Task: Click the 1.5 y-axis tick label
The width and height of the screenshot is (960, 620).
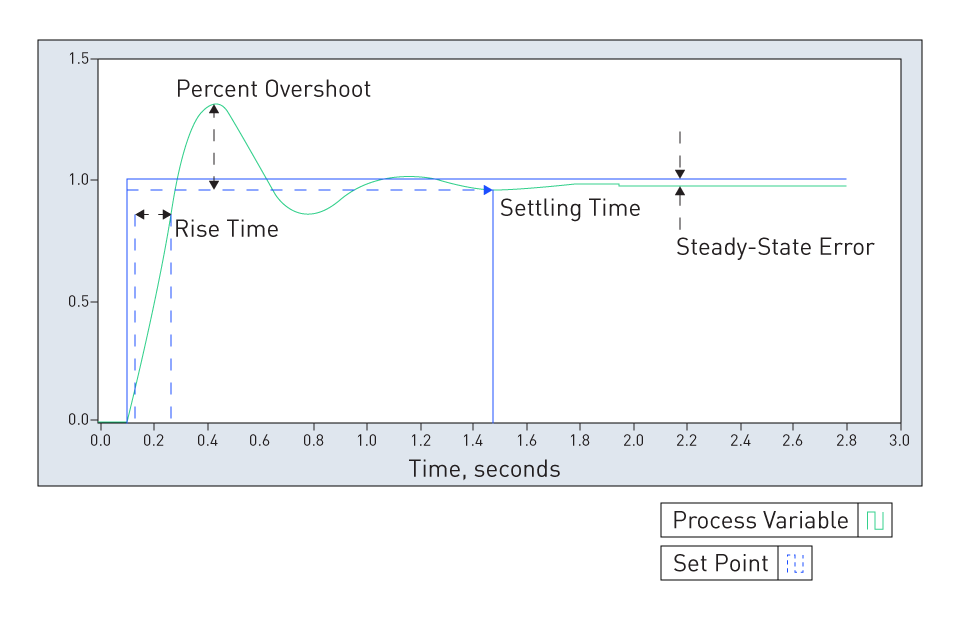Action: coord(78,59)
